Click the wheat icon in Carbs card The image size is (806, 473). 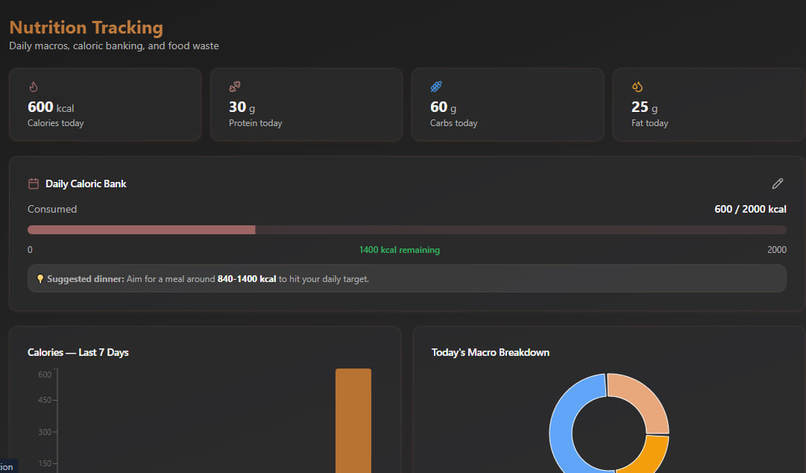point(436,87)
